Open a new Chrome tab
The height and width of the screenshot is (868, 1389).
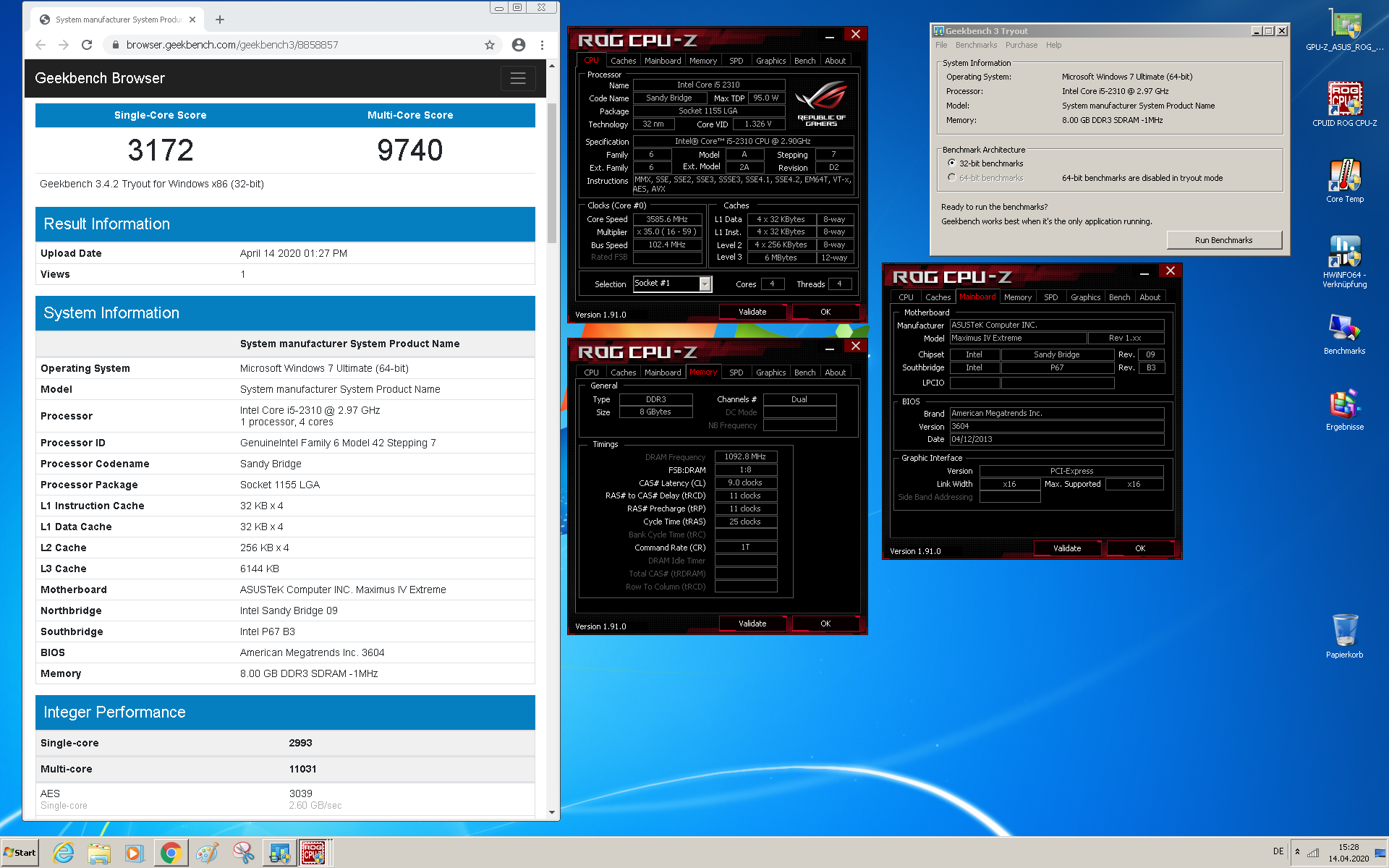[x=220, y=20]
